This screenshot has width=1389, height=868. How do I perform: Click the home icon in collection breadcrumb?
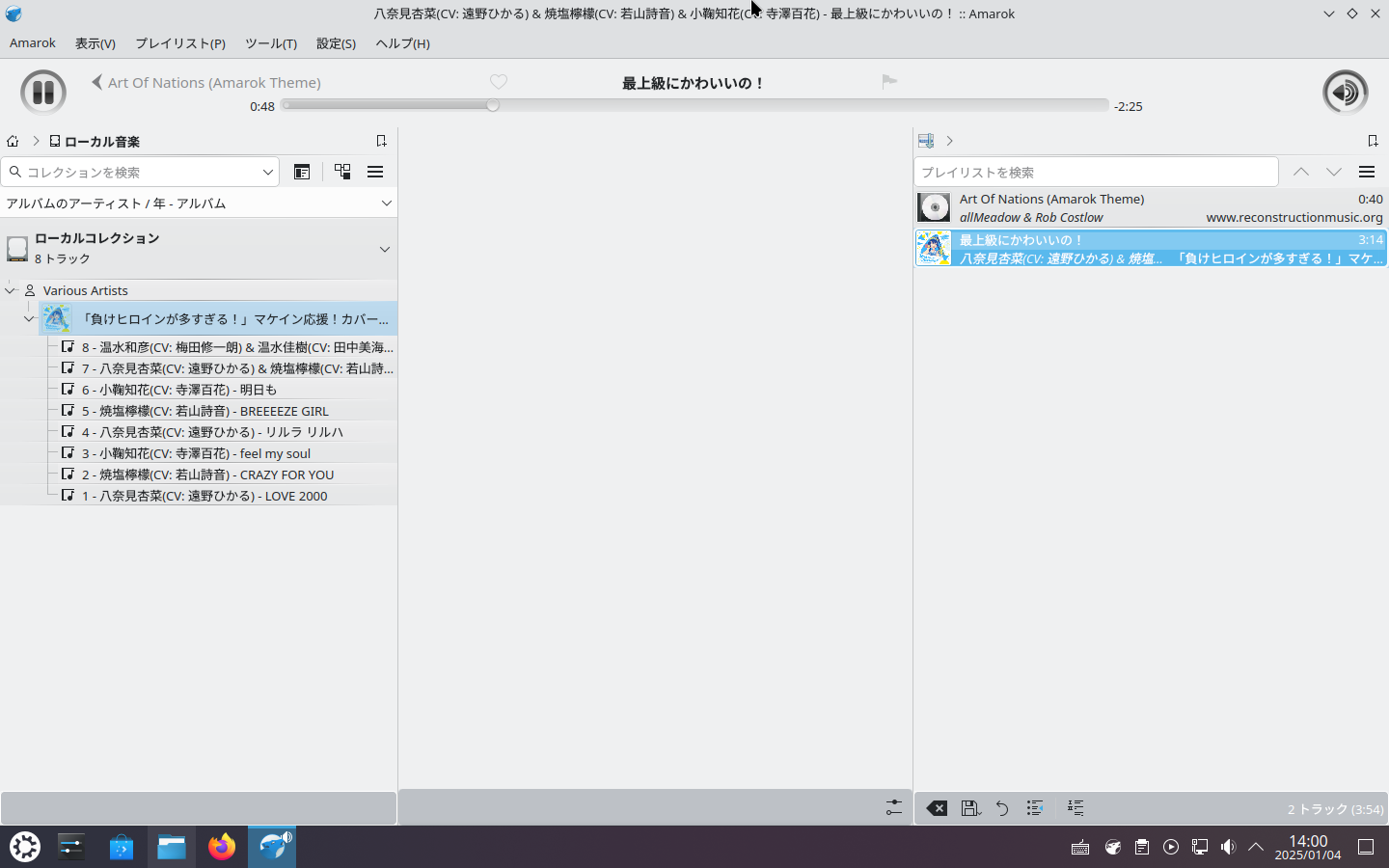click(13, 141)
